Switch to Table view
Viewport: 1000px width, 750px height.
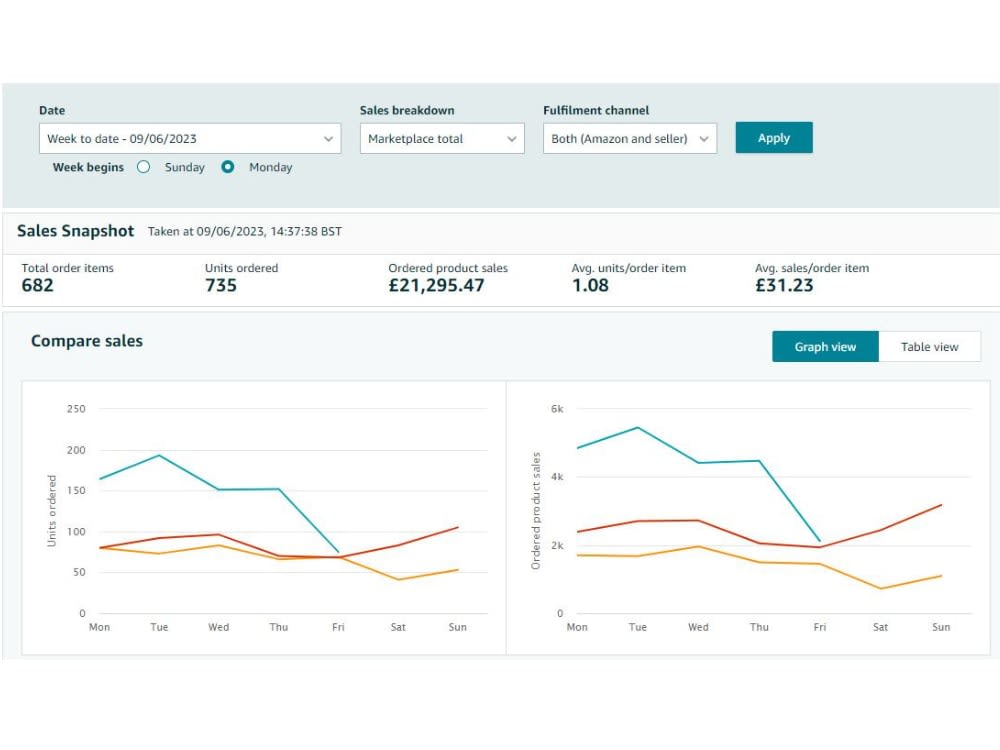929,346
